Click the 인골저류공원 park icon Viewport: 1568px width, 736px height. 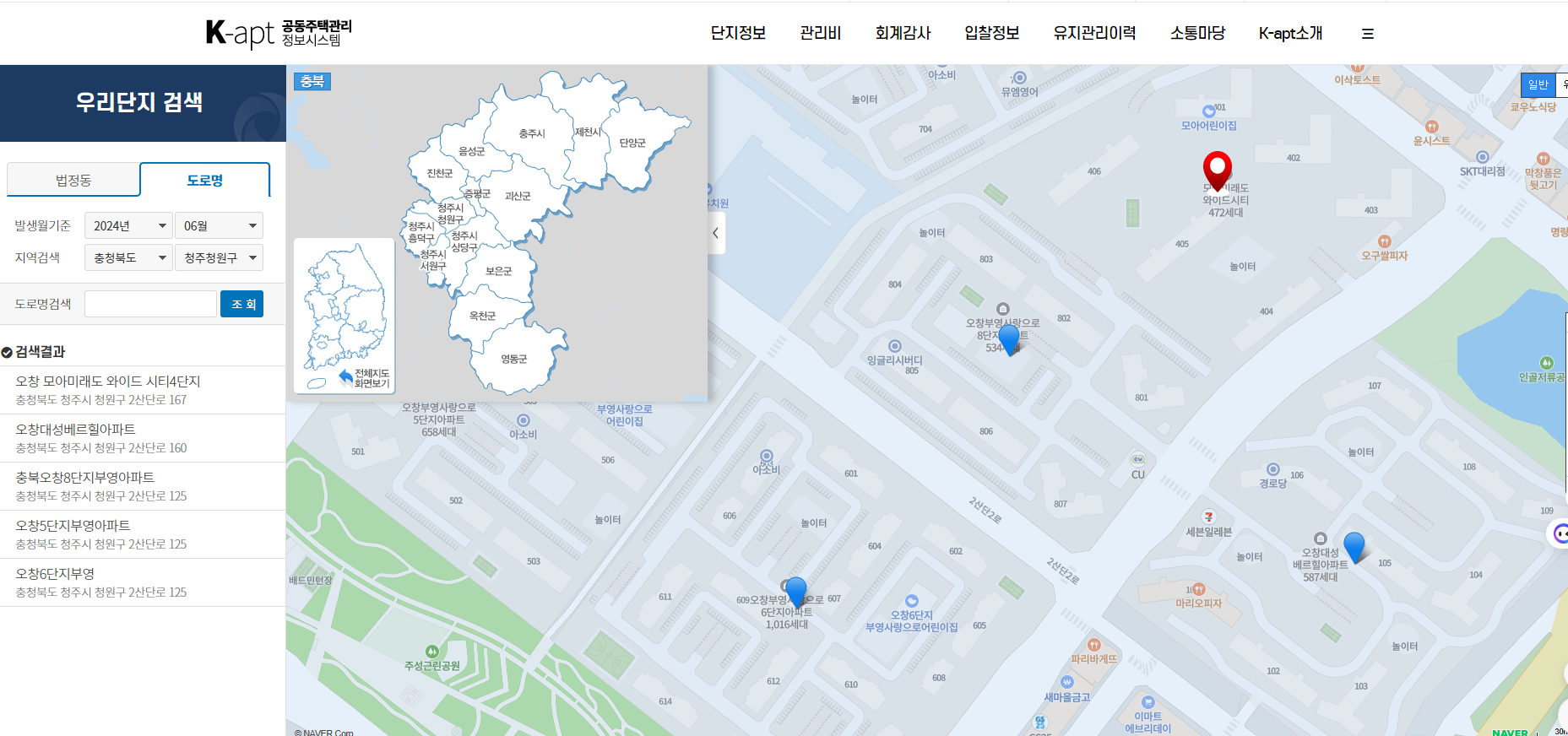coord(1546,363)
